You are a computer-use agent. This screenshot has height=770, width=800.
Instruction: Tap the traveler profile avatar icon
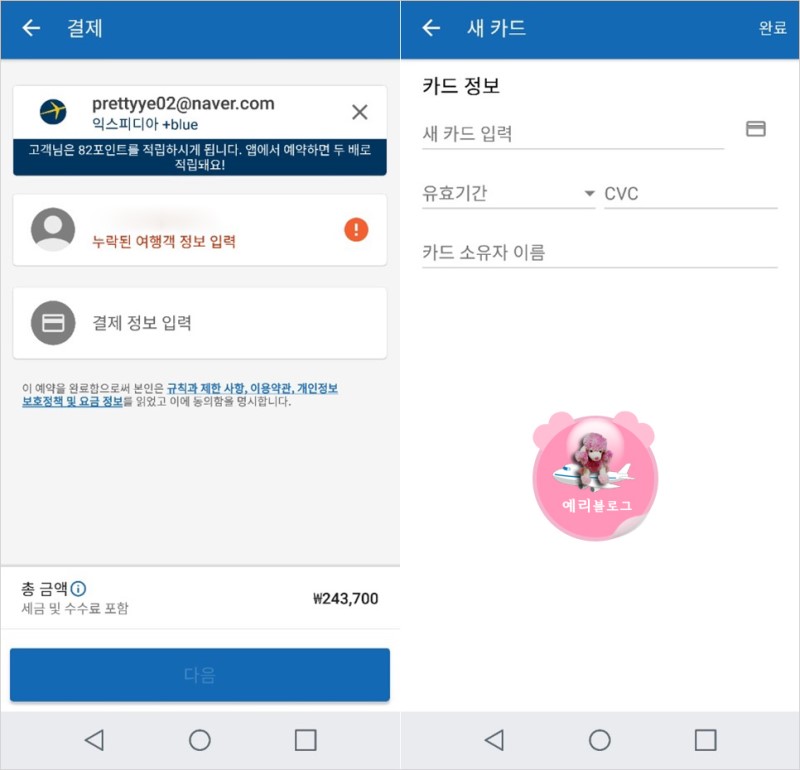pyautogui.click(x=53, y=229)
